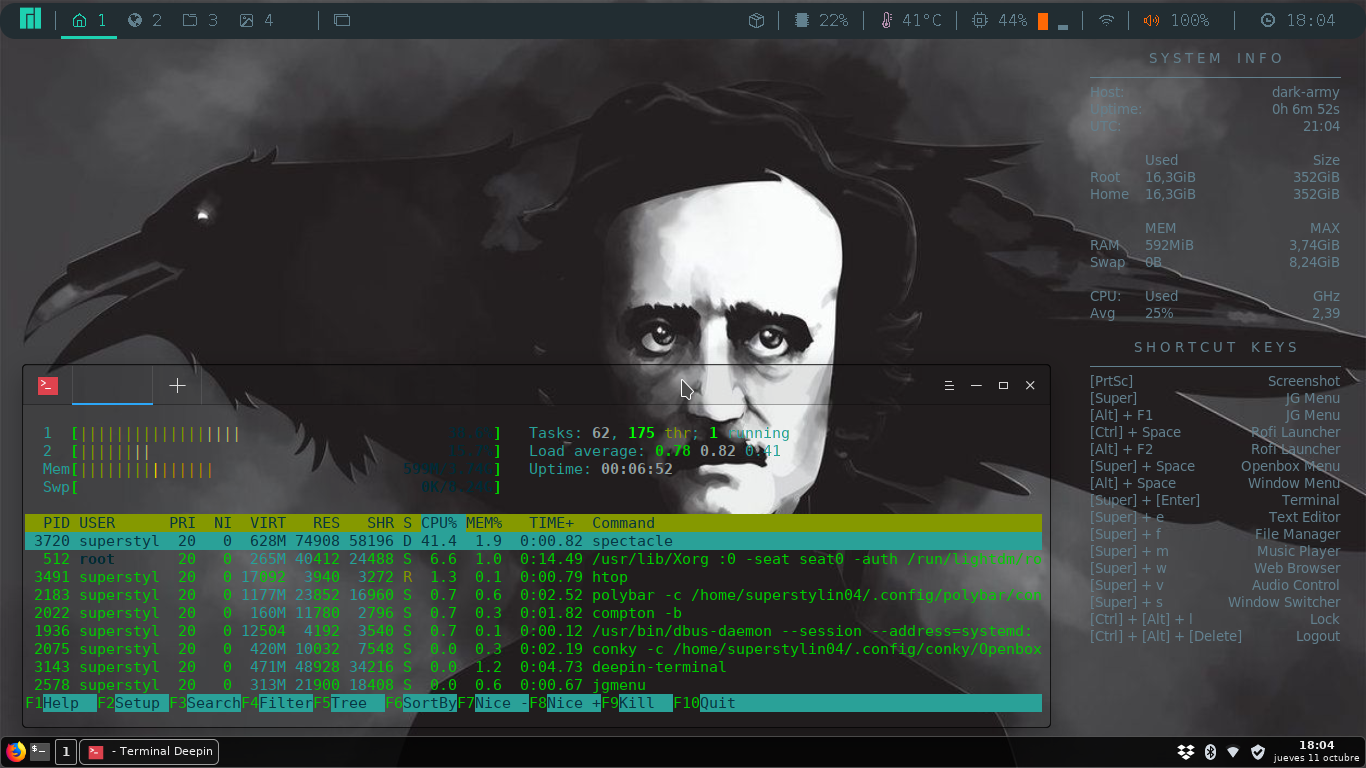This screenshot has width=1366, height=768.
Task: Open the Dropbox tray icon
Action: (1185, 752)
